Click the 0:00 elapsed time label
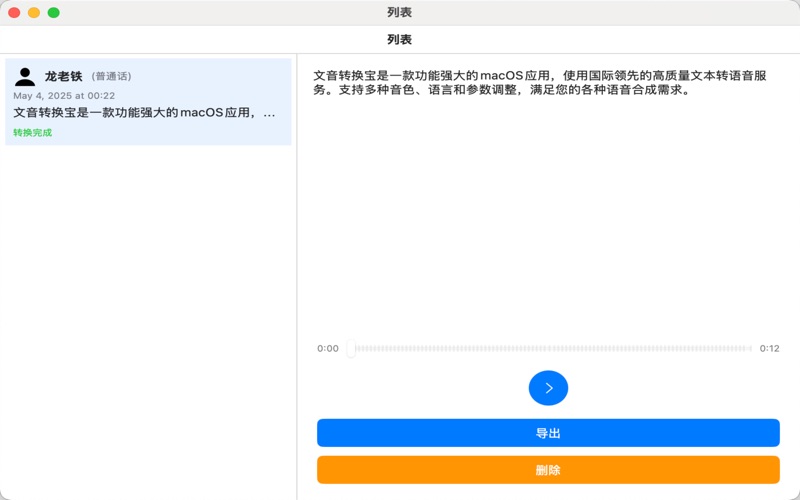Image resolution: width=800 pixels, height=500 pixels. pyautogui.click(x=328, y=348)
